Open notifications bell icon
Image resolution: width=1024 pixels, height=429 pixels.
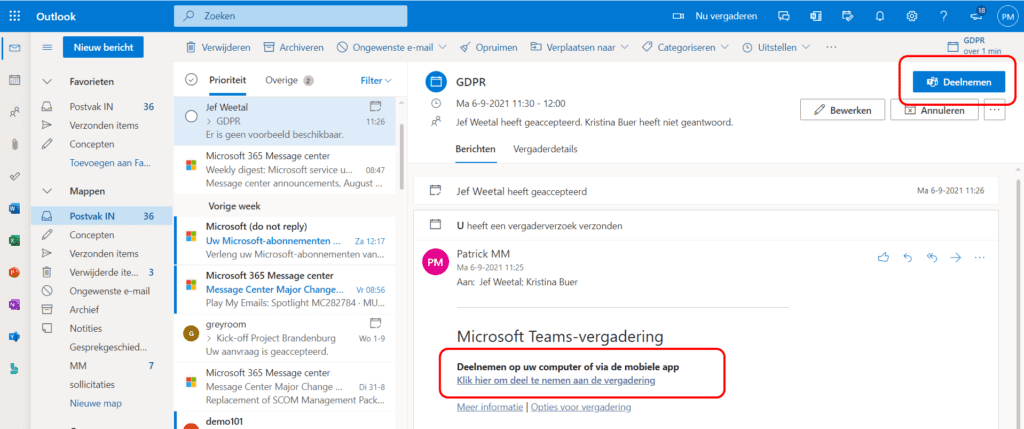click(x=881, y=16)
